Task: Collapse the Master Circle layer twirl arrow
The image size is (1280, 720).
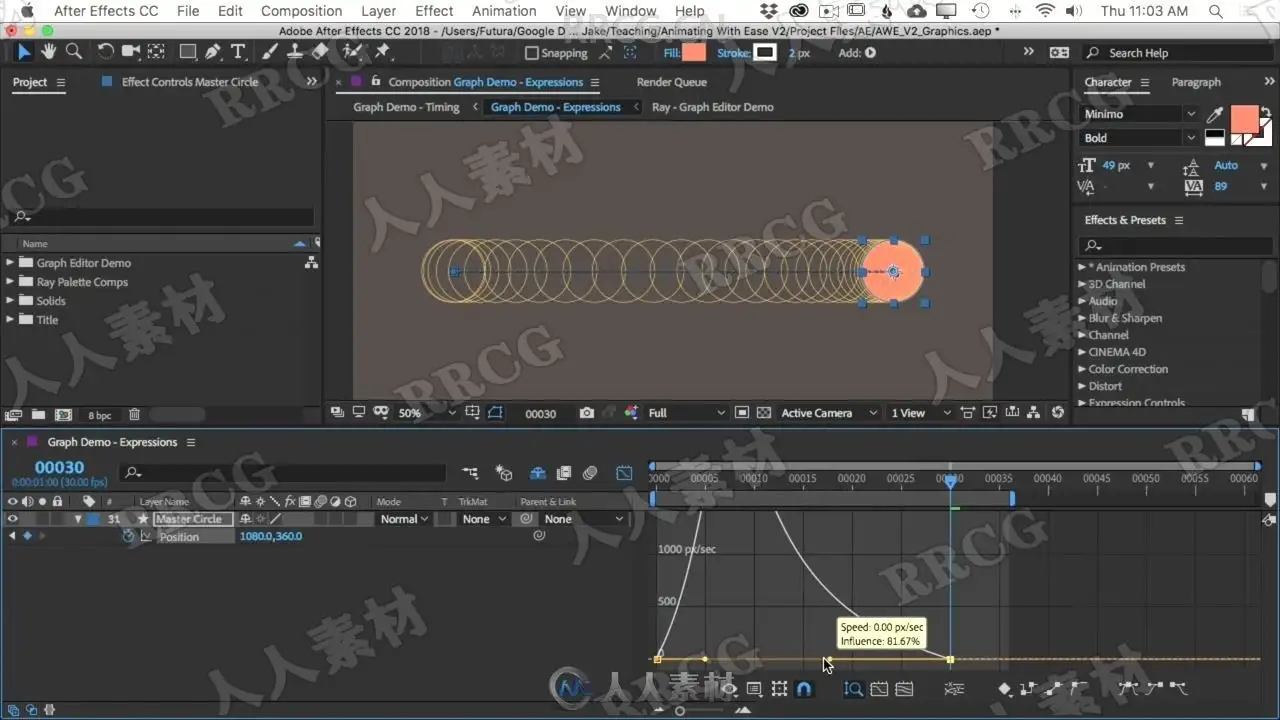Action: click(77, 519)
